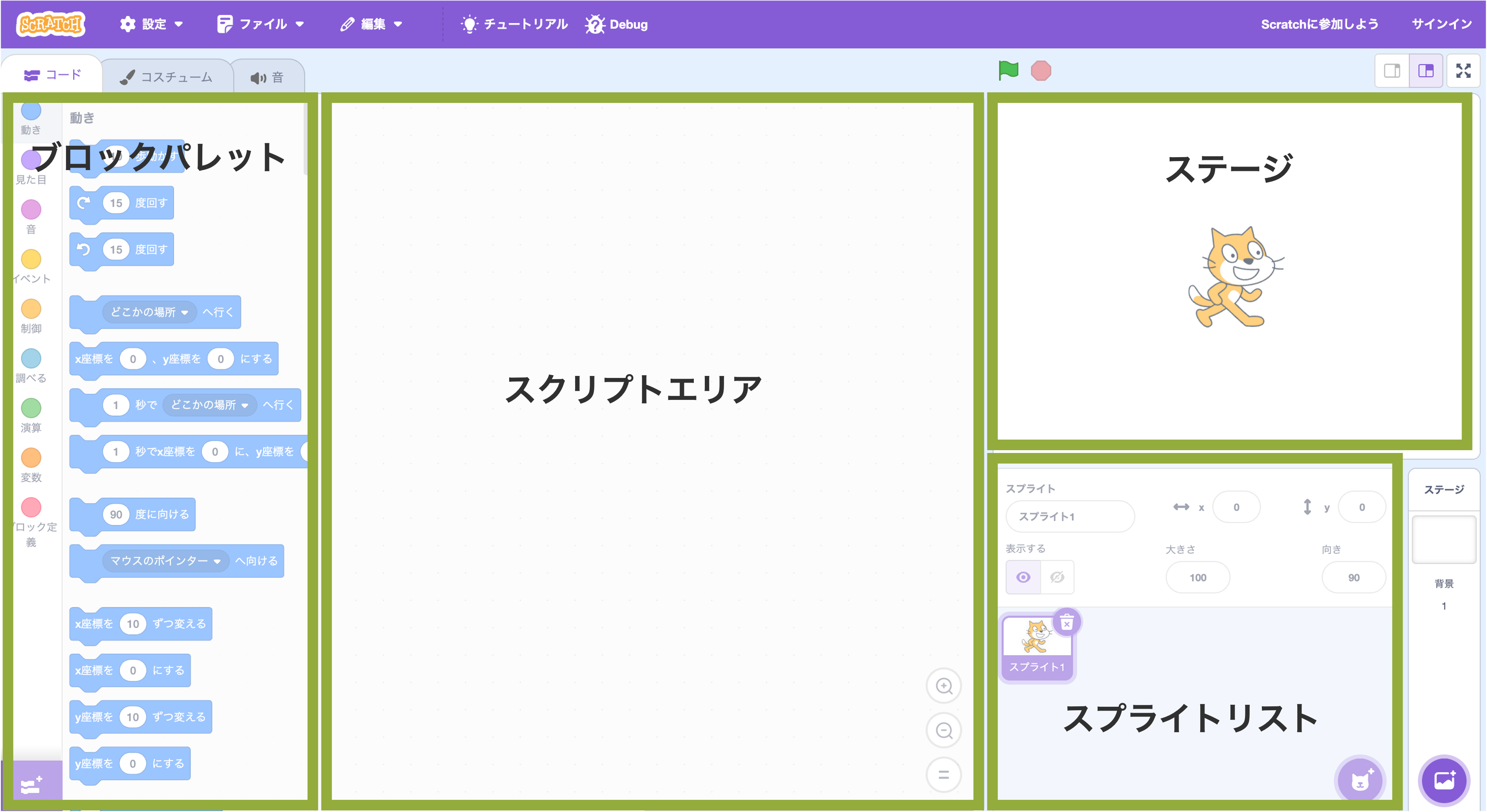
Task: Click the sprite x position field
Action: [1236, 507]
